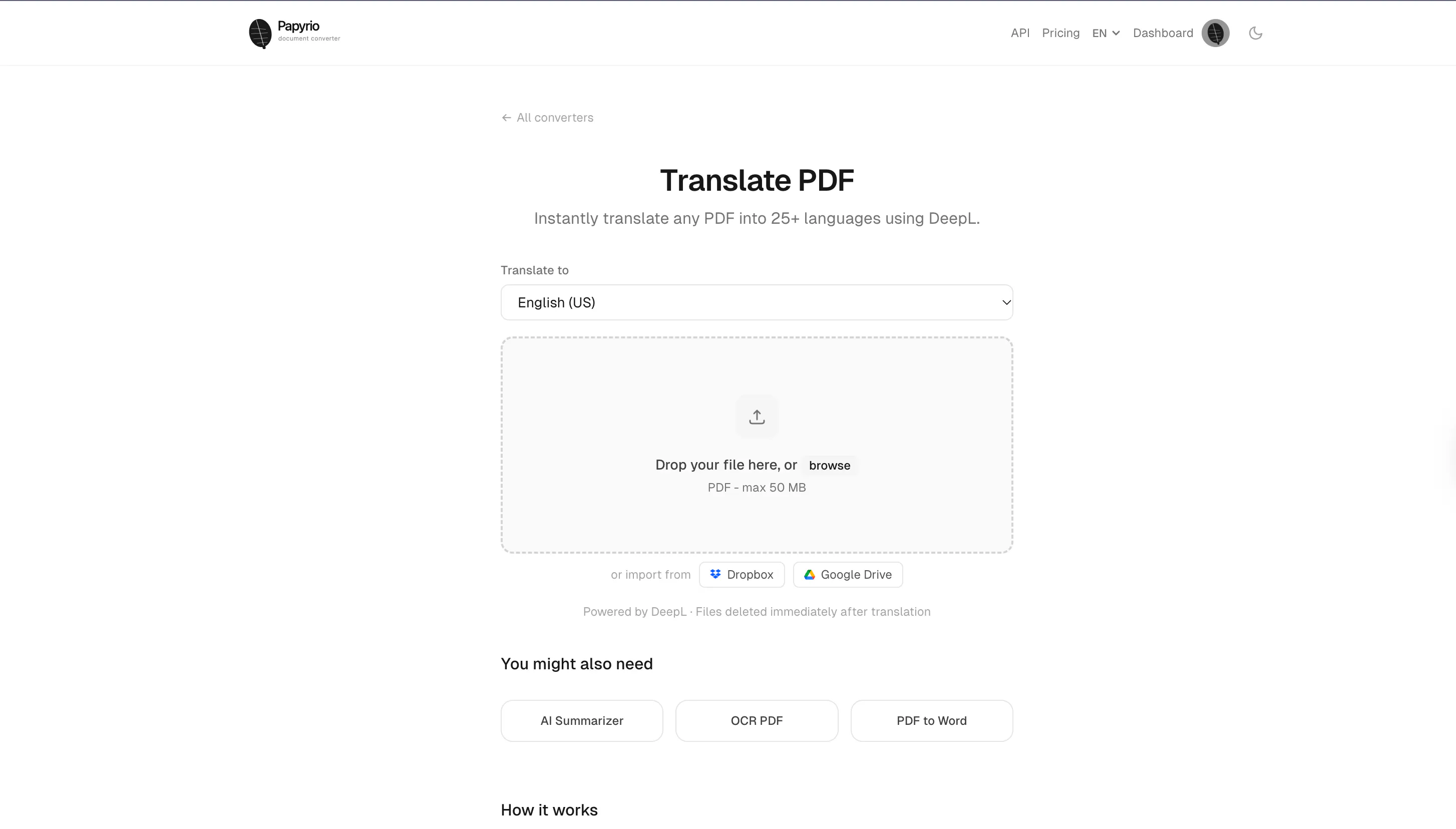
Task: Open the AI Summarizer tool
Action: click(x=581, y=721)
